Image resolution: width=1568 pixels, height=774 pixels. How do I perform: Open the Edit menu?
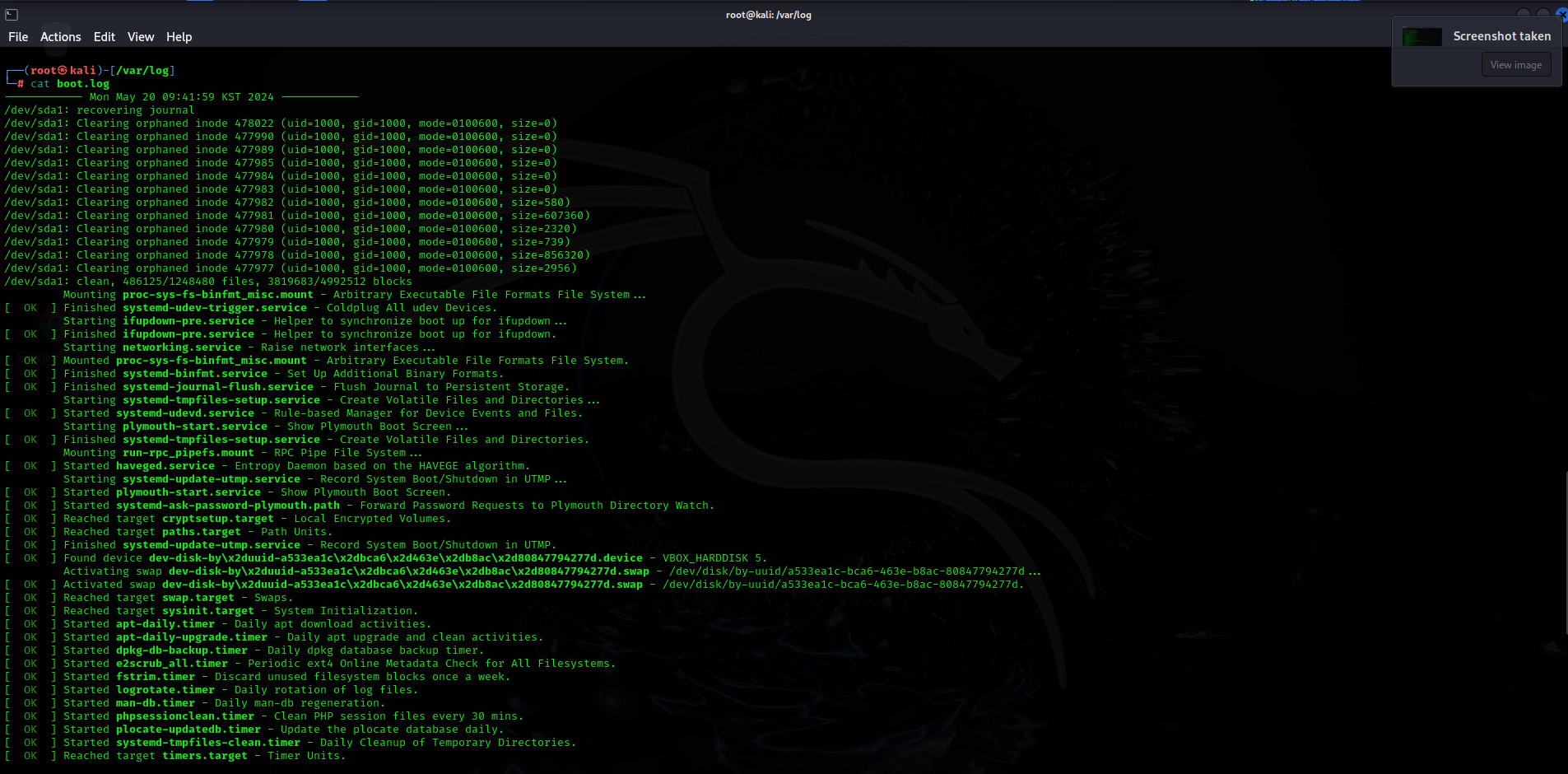(105, 37)
